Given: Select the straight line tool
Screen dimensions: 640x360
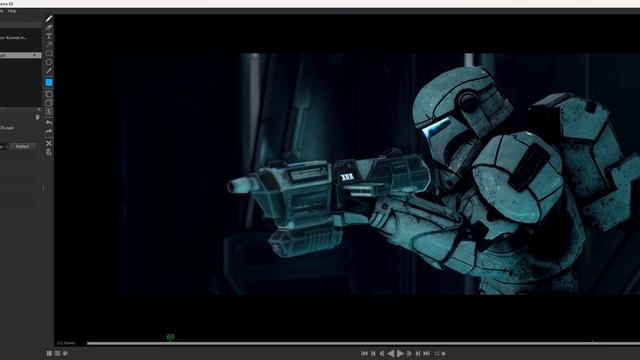Looking at the screenshot, I should [49, 71].
